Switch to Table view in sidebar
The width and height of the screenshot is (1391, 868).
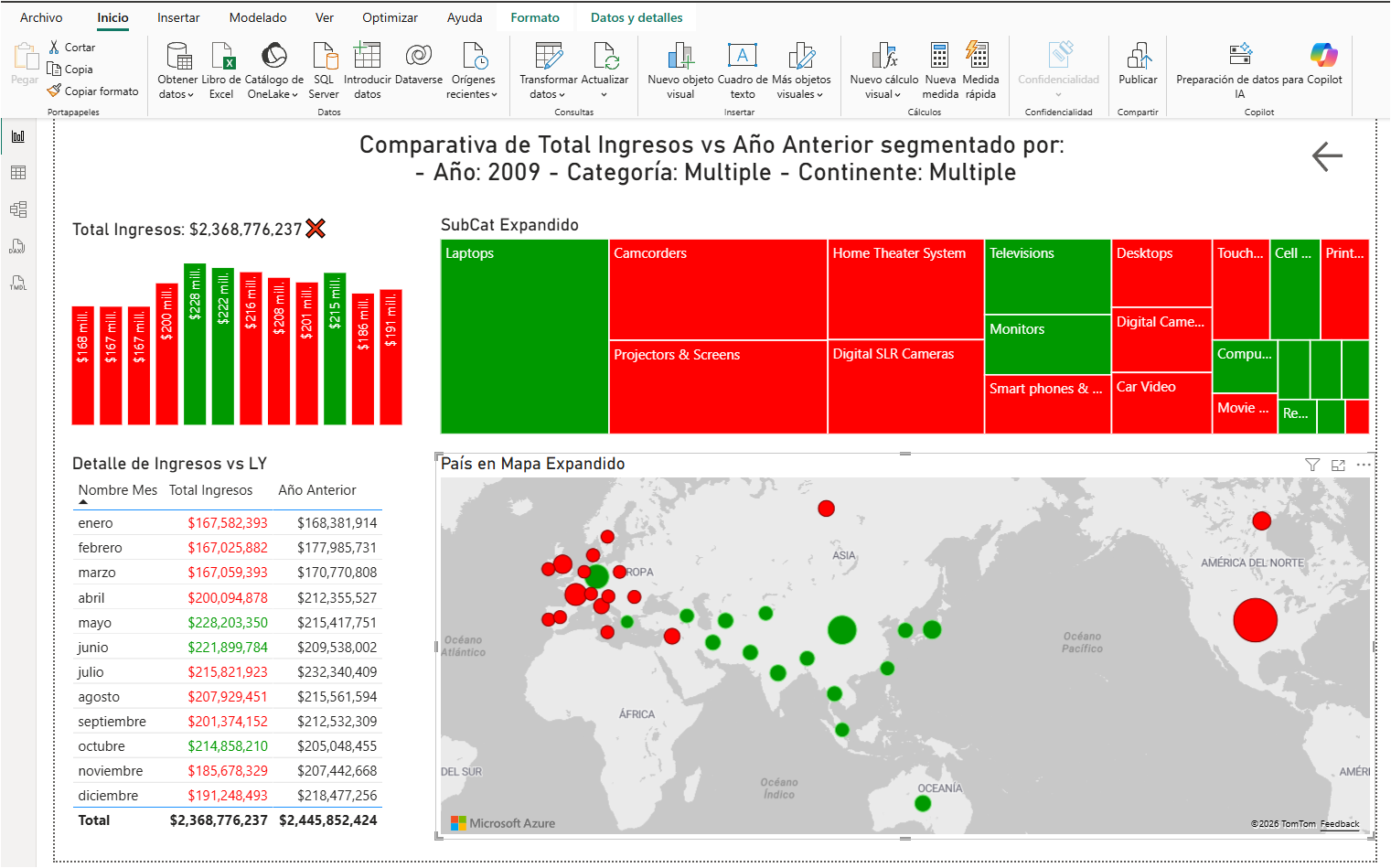coord(18,173)
